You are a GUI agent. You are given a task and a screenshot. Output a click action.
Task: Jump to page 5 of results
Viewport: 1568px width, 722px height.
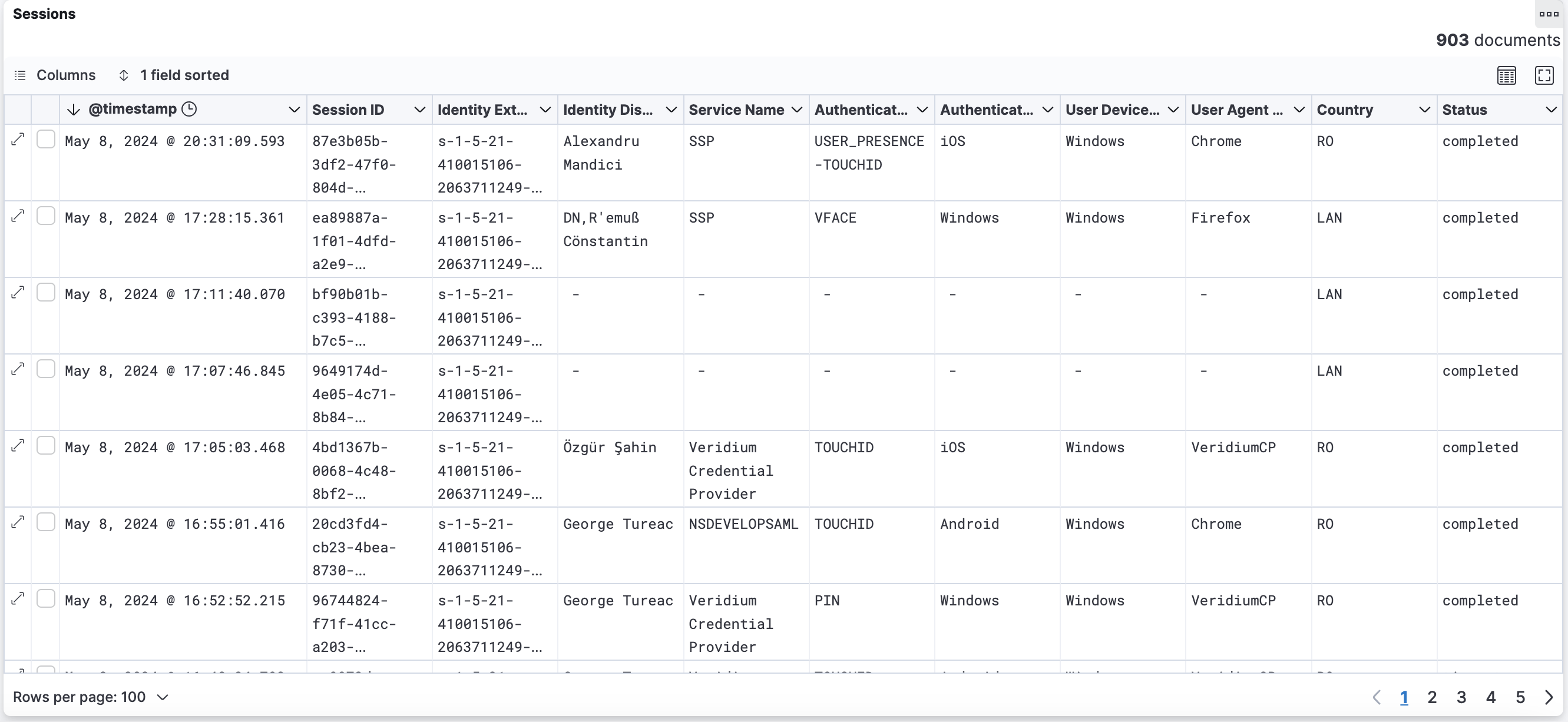(x=1520, y=697)
